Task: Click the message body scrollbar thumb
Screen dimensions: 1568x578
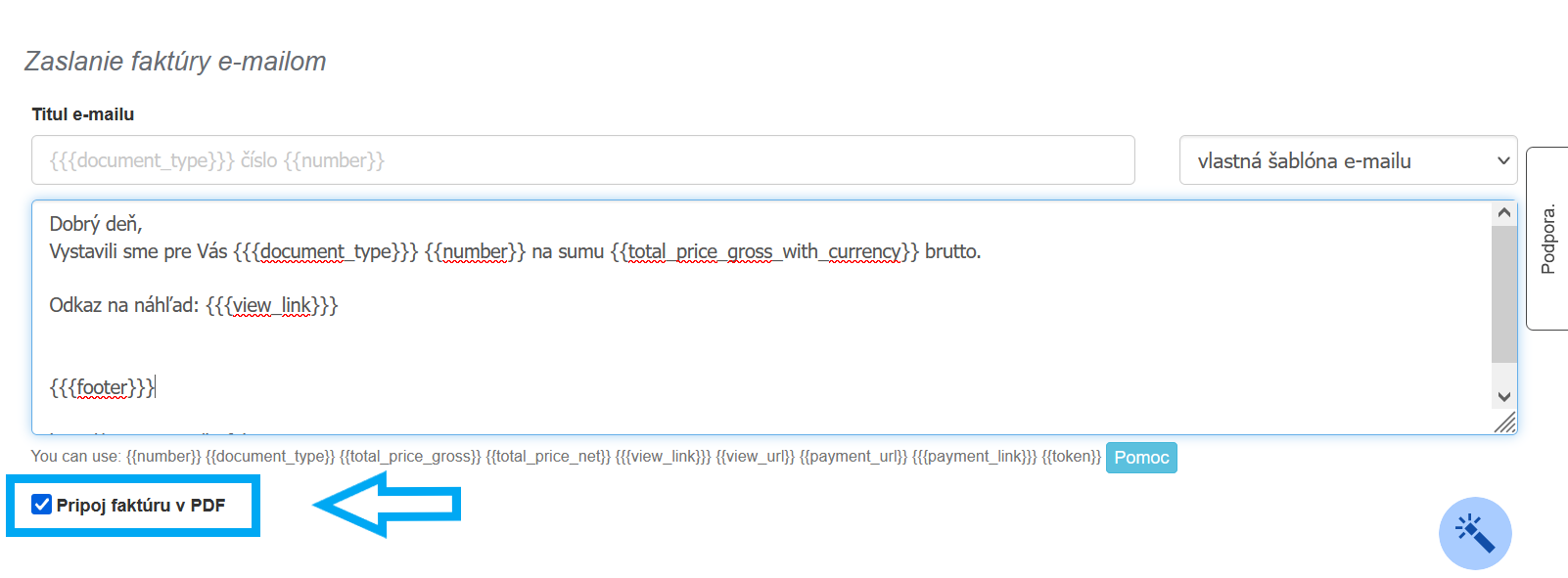Action: click(1503, 293)
